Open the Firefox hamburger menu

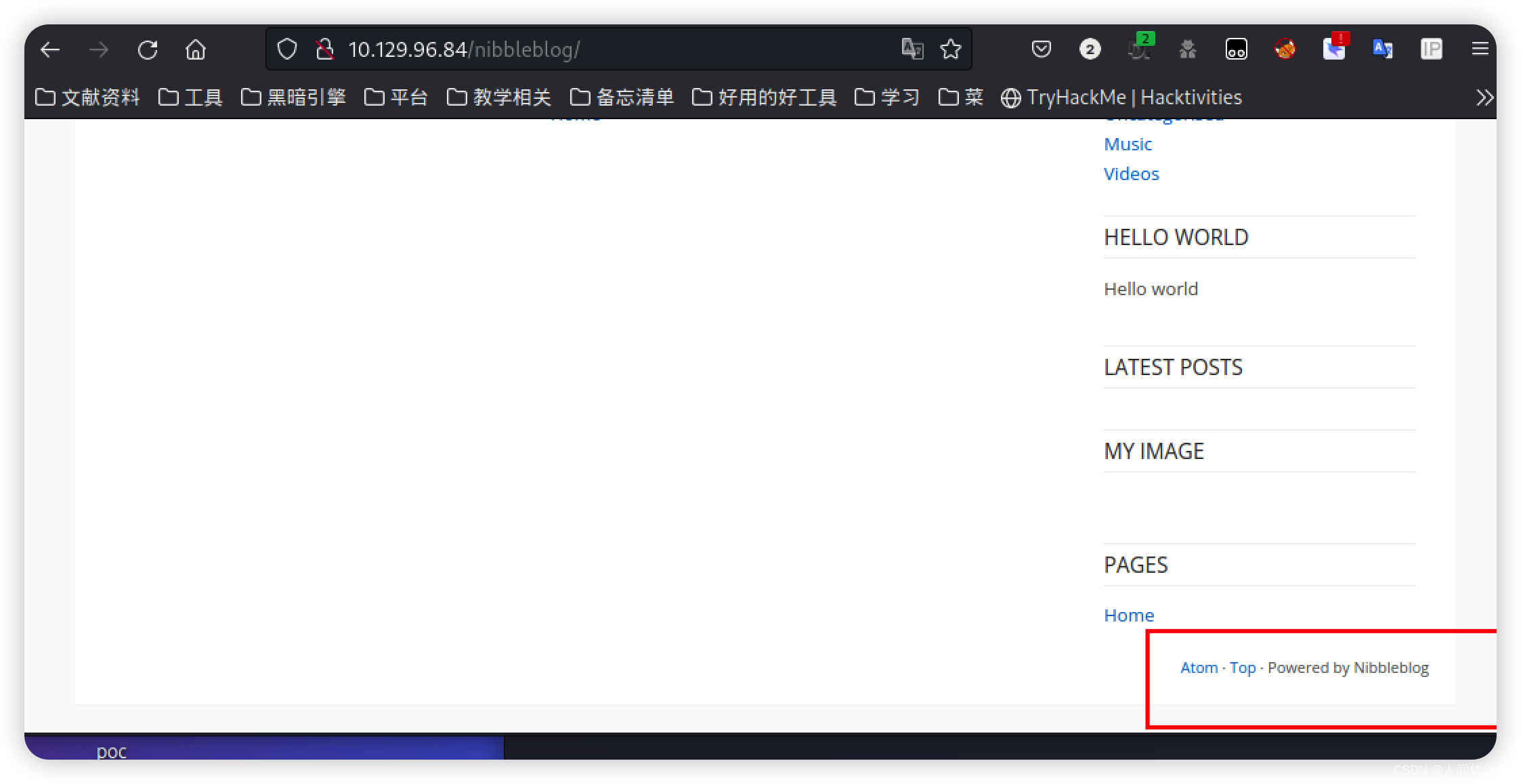pos(1481,49)
